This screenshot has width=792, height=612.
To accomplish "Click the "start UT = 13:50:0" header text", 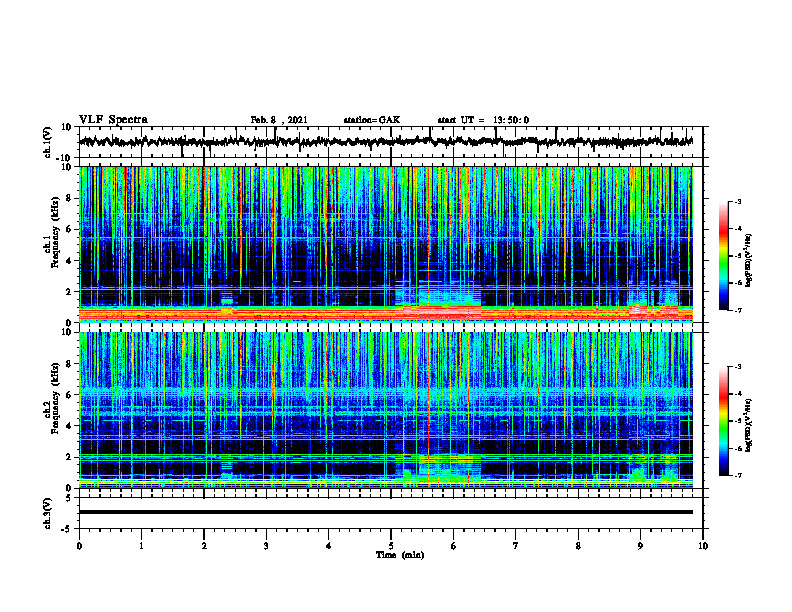I will pyautogui.click(x=483, y=120).
